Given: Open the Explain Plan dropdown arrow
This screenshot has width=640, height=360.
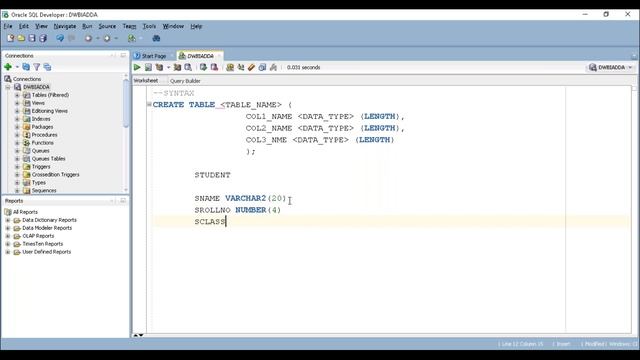Looking at the screenshot, I should point(168,67).
